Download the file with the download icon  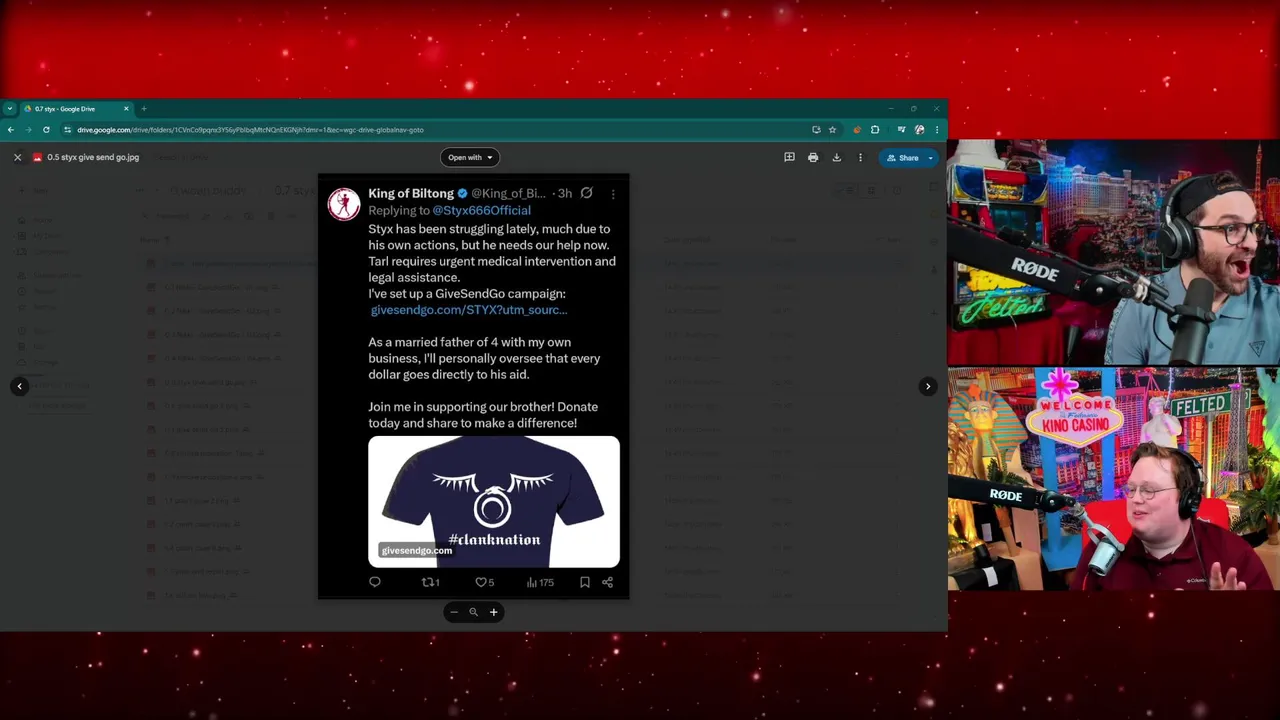coord(837,157)
